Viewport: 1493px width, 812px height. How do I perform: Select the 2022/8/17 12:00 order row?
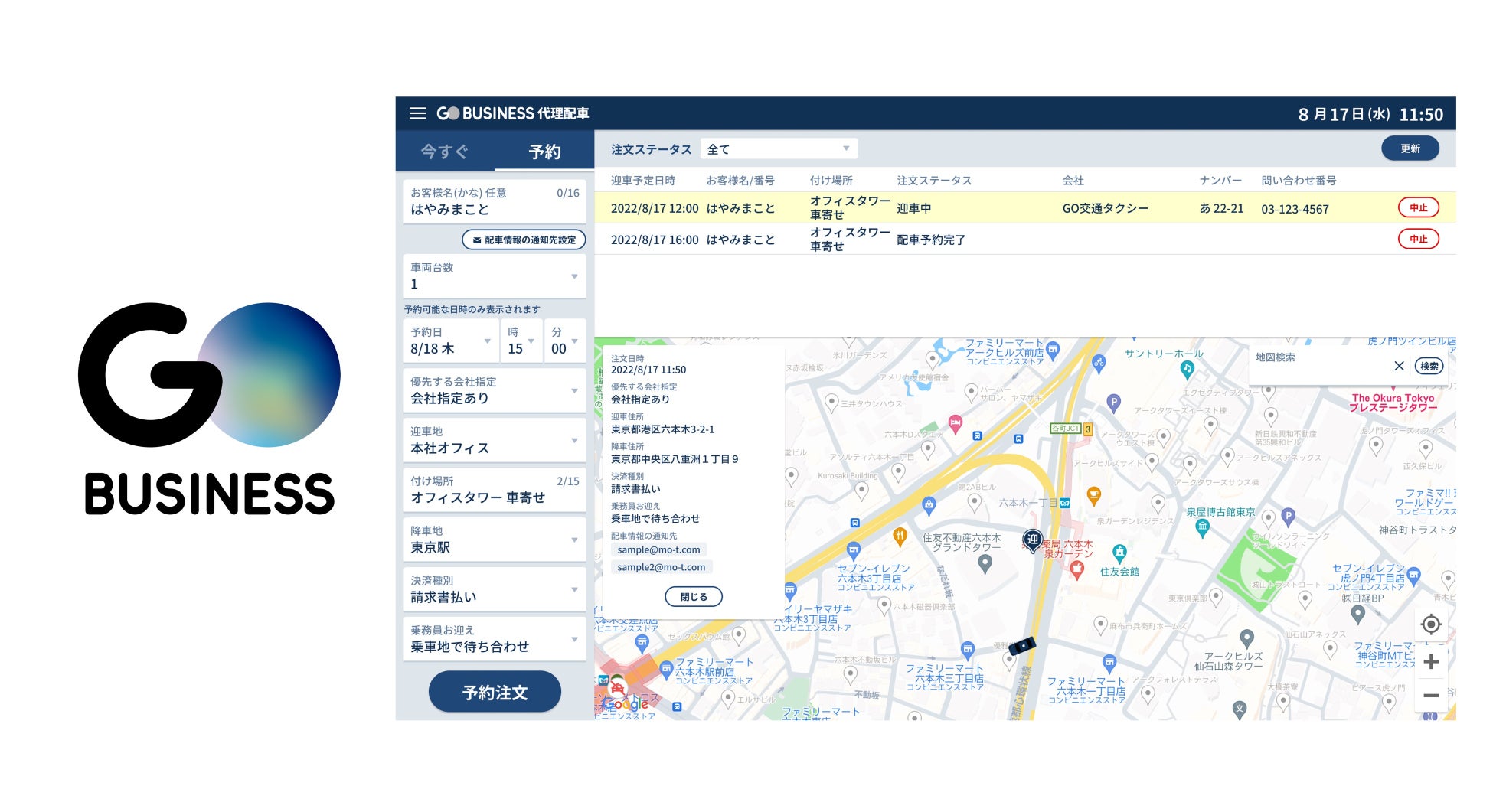point(1025,207)
